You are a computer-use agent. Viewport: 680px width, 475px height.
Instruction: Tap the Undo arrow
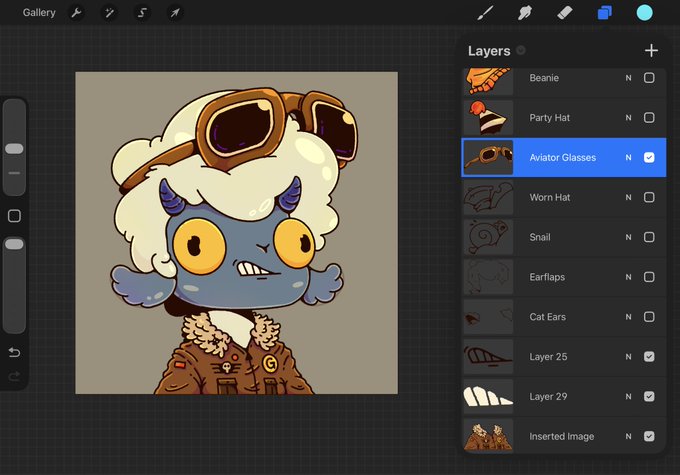[x=14, y=352]
